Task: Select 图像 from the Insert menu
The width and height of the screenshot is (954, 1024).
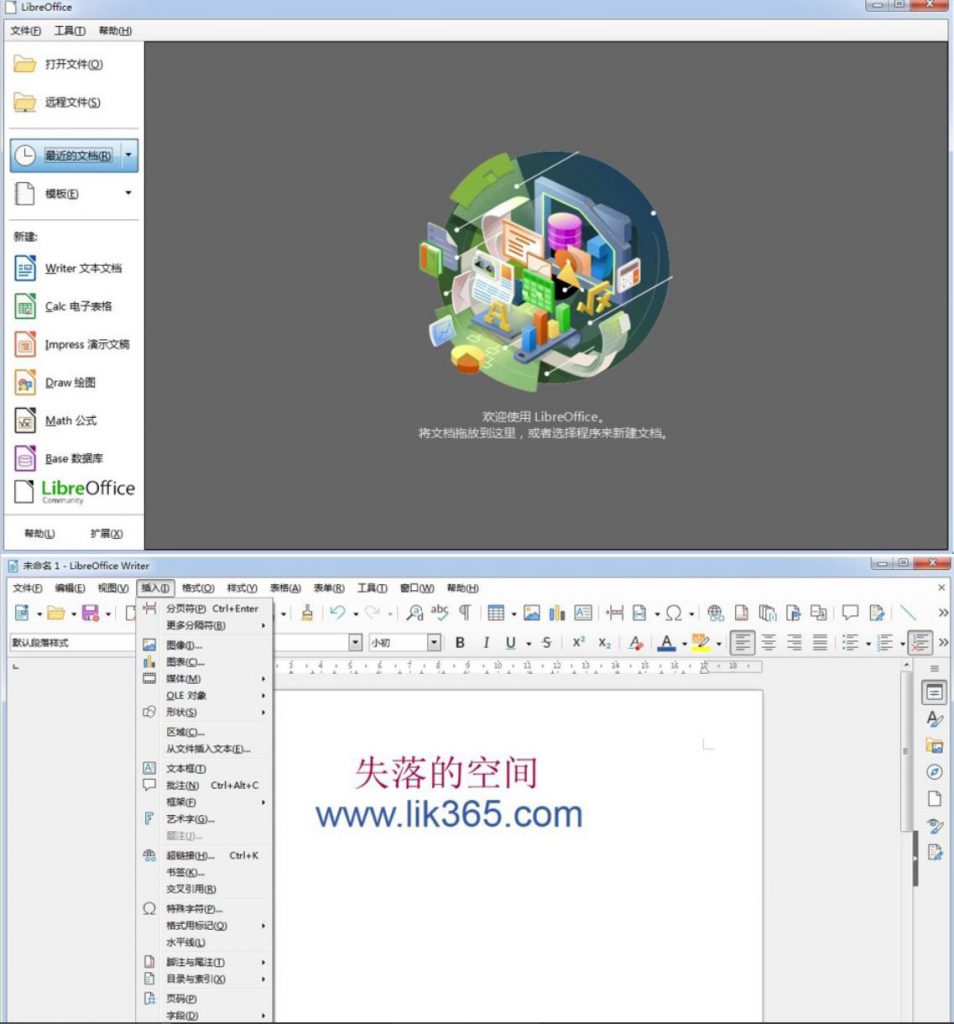Action: click(204, 645)
